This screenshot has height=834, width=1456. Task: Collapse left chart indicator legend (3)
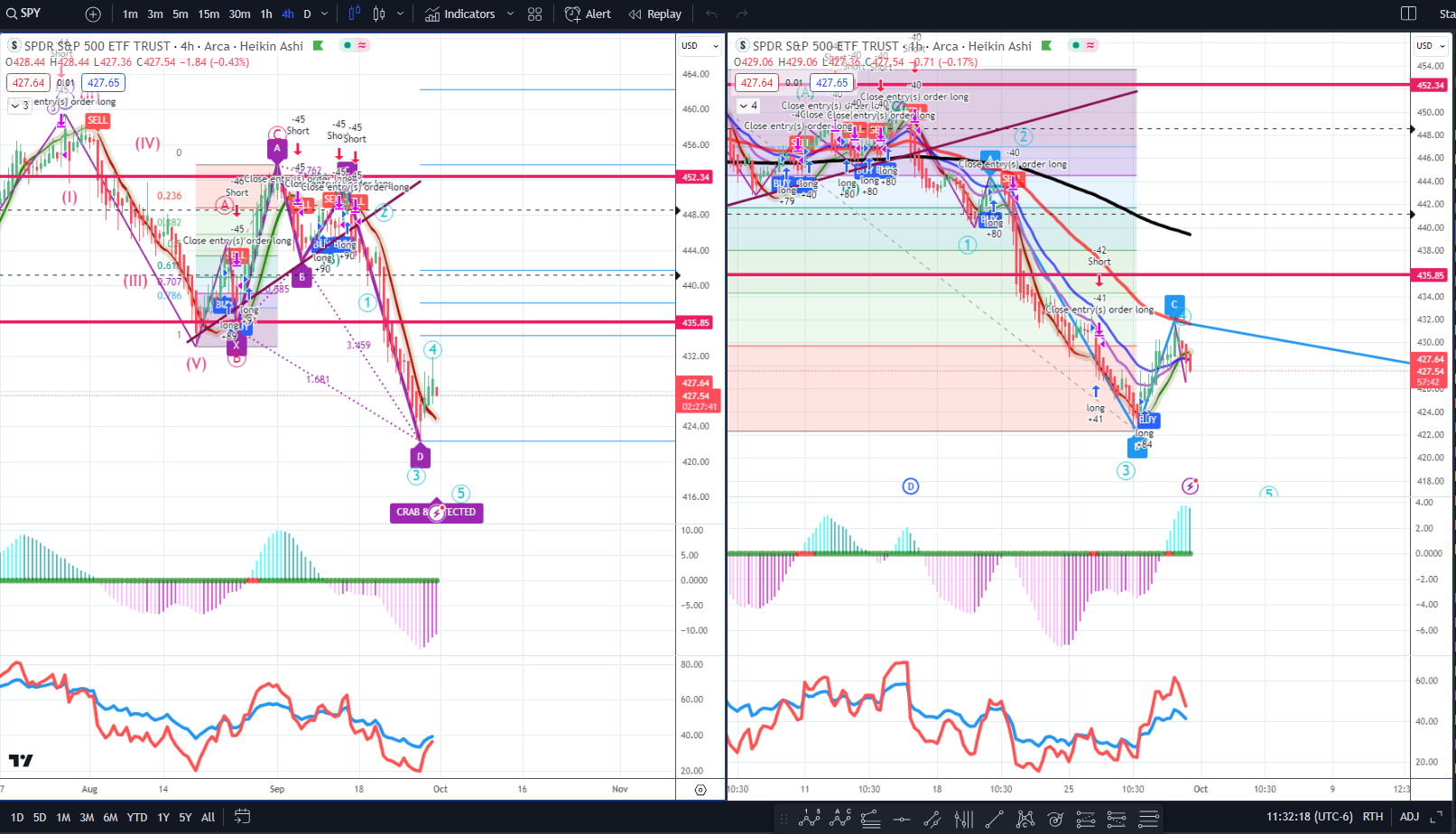click(20, 106)
